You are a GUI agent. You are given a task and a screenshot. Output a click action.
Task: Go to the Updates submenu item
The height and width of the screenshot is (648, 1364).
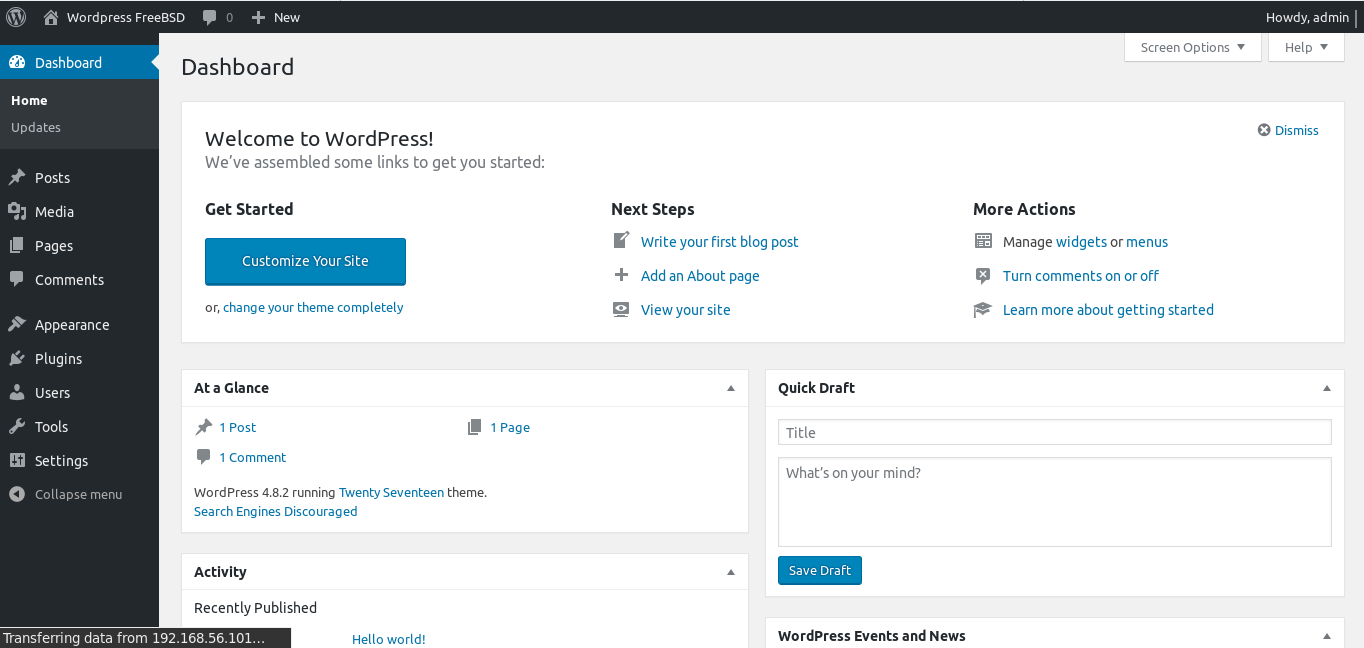[36, 127]
